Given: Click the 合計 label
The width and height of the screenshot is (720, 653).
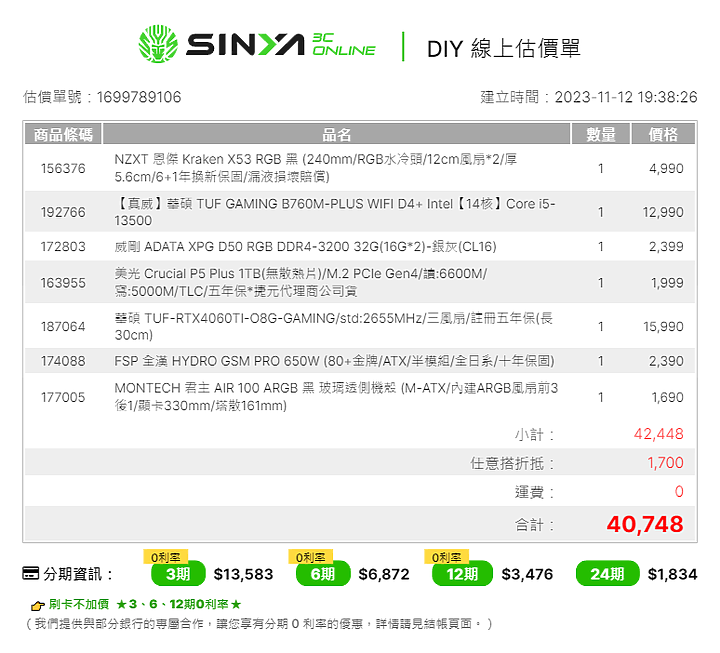Looking at the screenshot, I should click(x=534, y=525).
